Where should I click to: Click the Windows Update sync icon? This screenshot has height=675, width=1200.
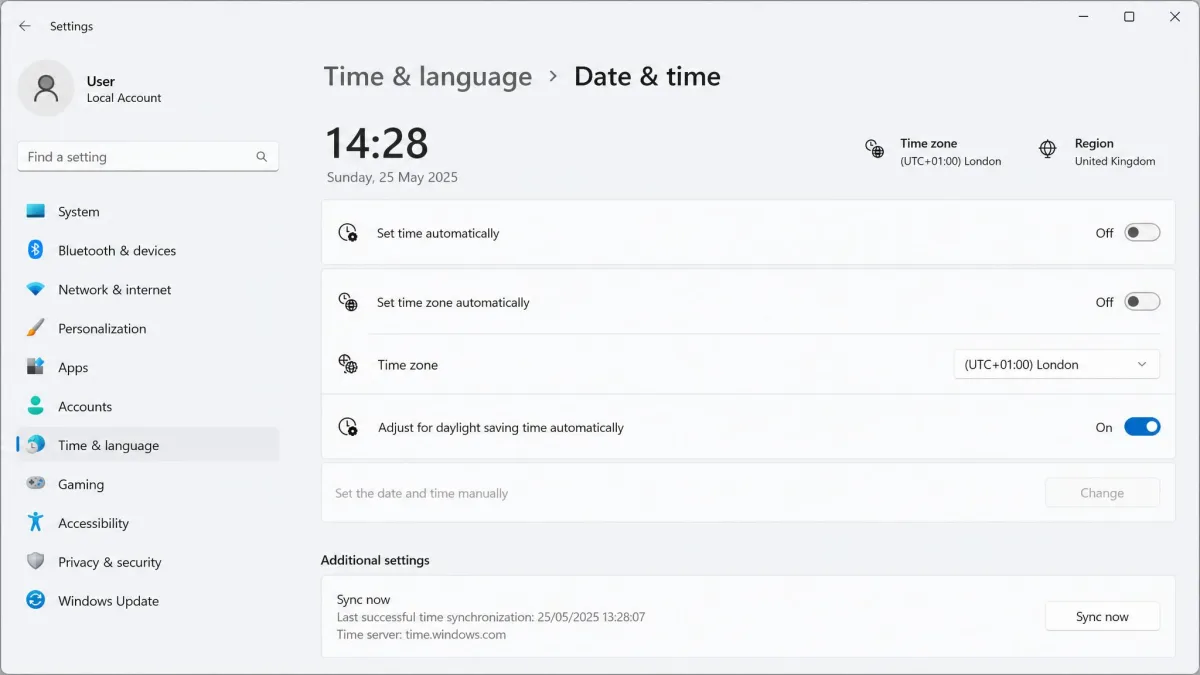point(36,600)
